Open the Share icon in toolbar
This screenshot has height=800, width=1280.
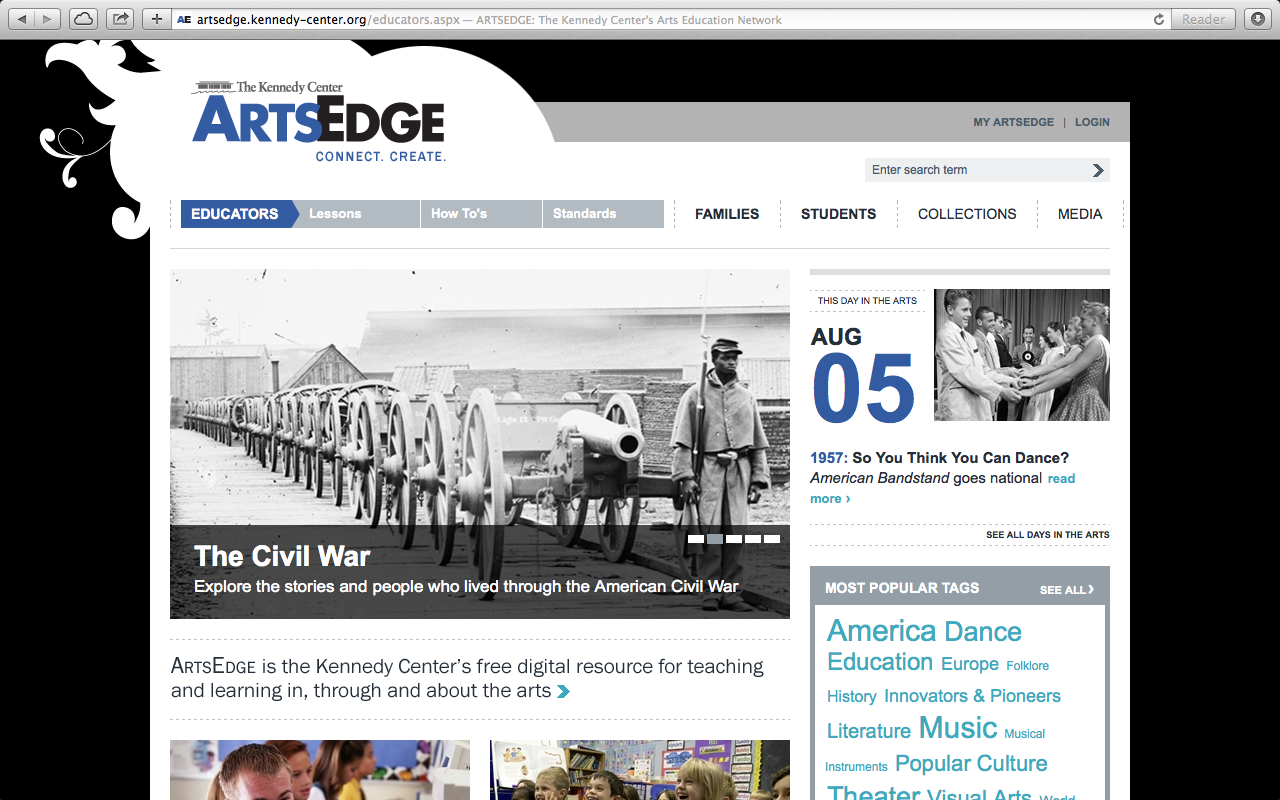(120, 19)
